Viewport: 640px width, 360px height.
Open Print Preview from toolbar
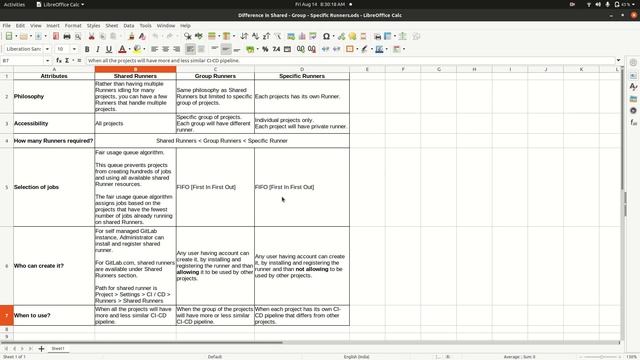(x=78, y=36)
